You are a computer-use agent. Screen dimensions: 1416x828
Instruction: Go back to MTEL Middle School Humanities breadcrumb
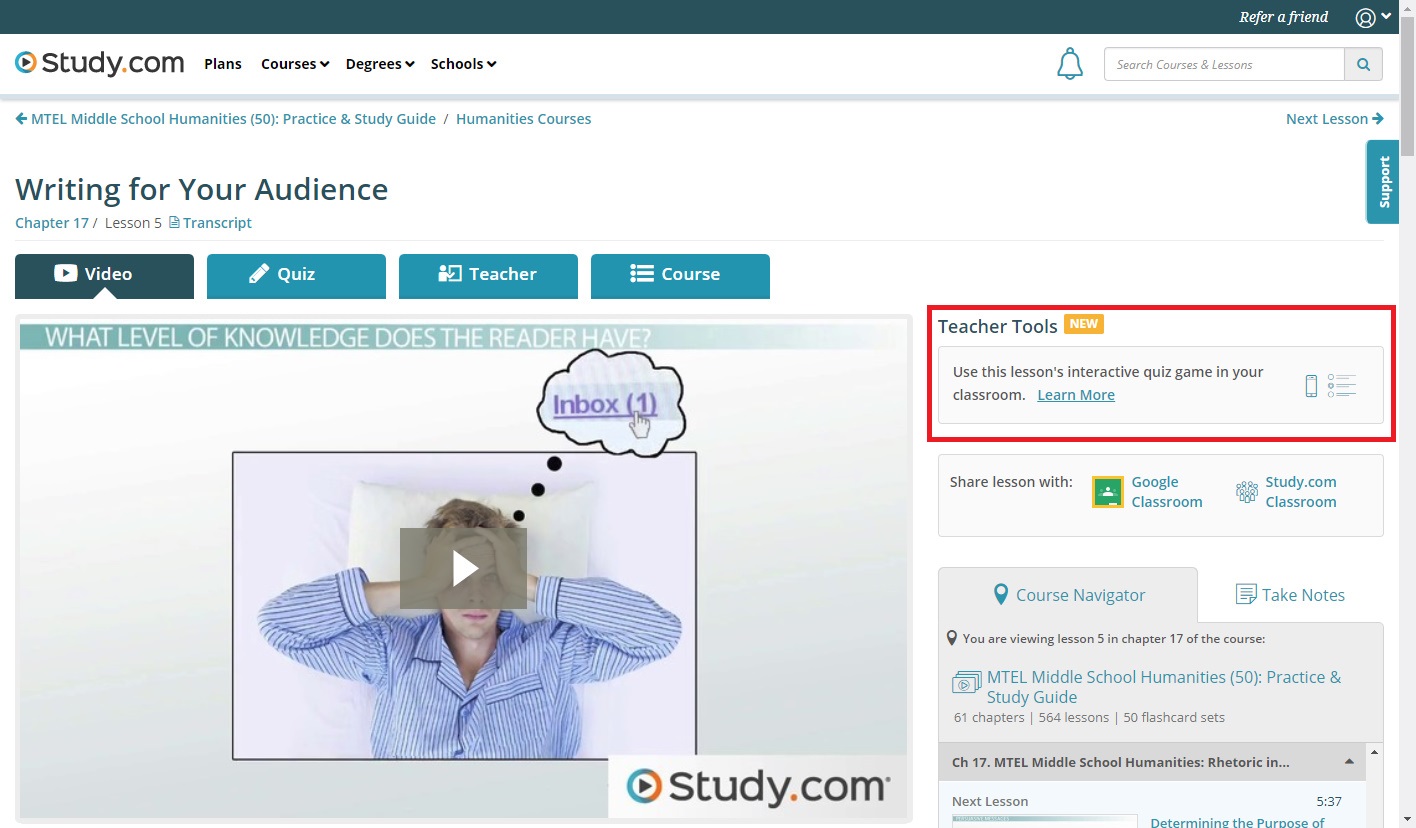pyautogui.click(x=226, y=118)
